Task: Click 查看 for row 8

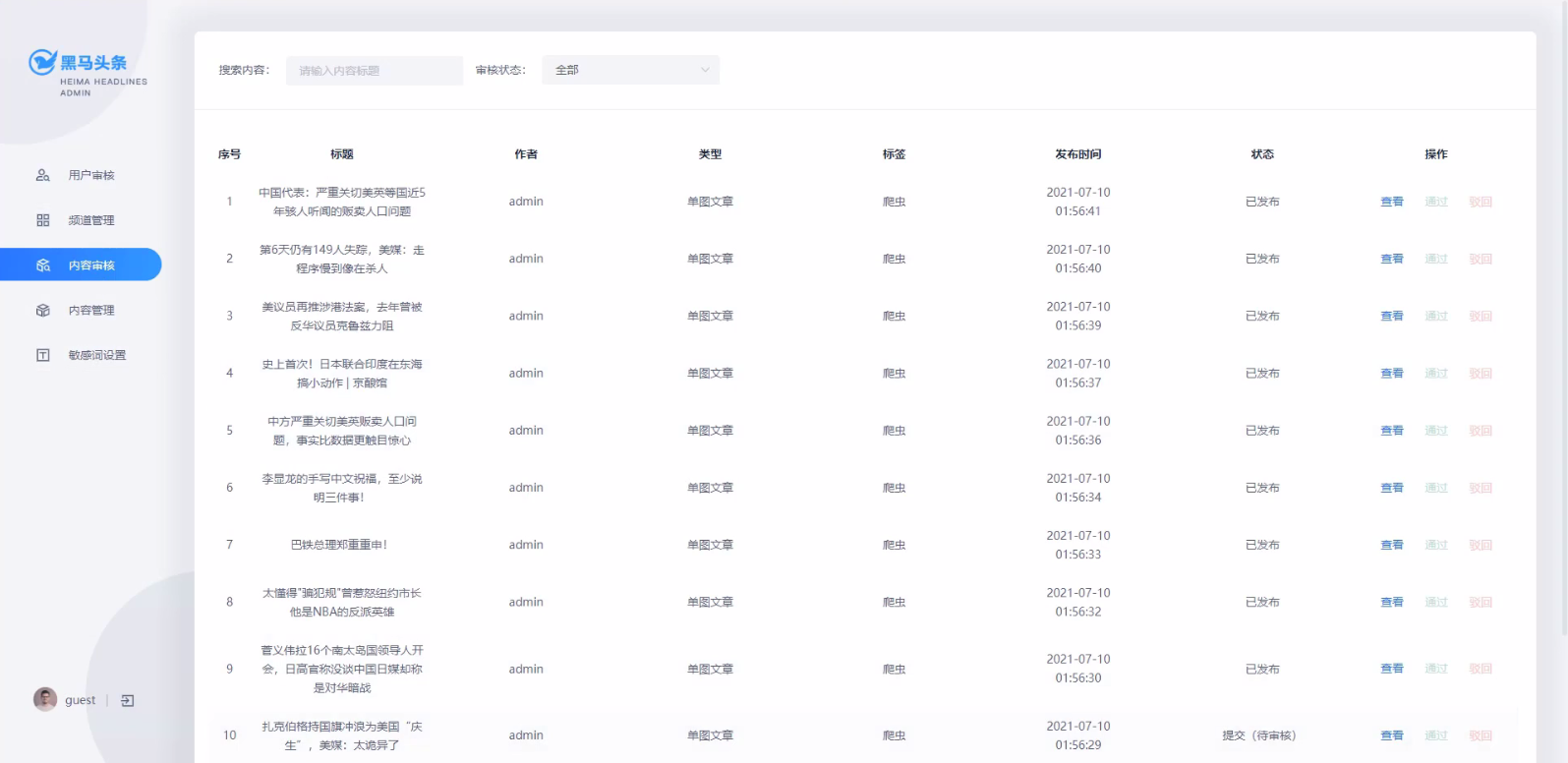Action: point(1392,602)
